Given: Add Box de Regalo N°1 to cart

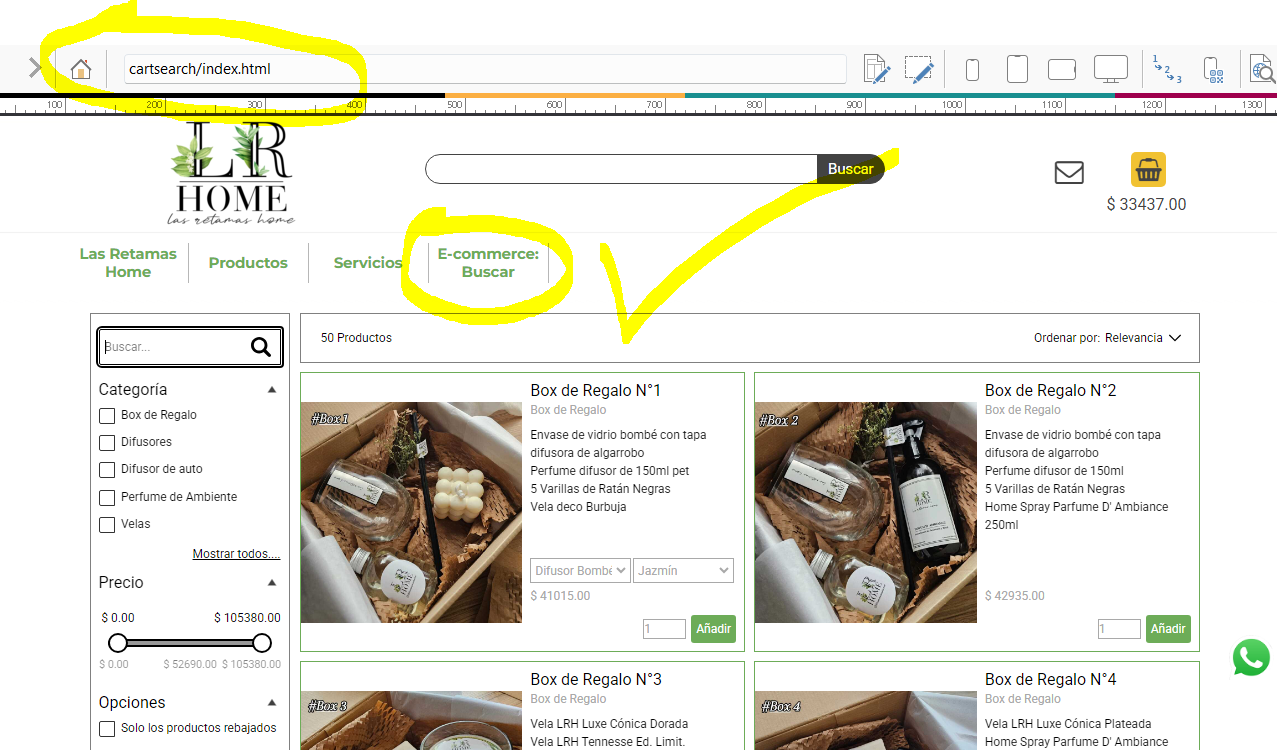Looking at the screenshot, I should point(714,629).
